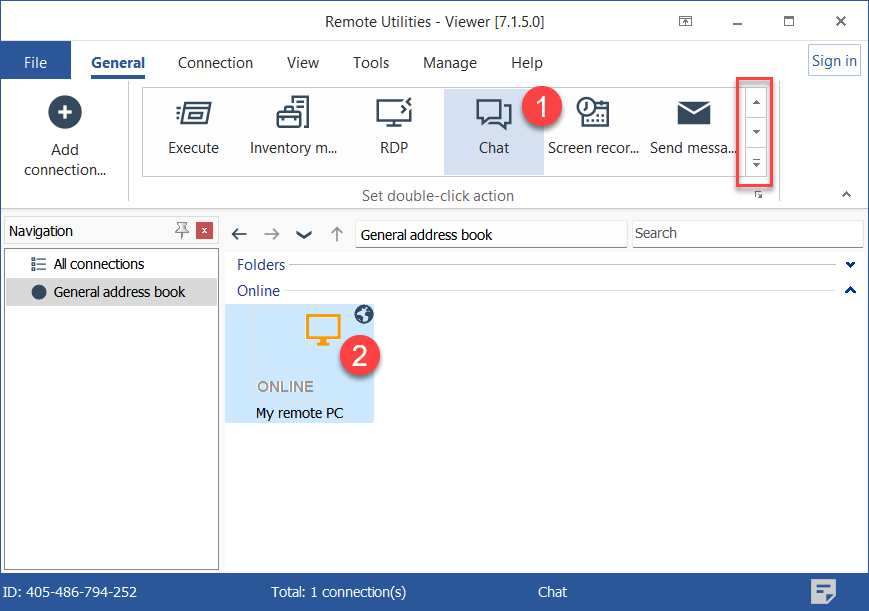Open the Connection ribbon tab
Viewport: 869px width, 611px height.
click(x=215, y=62)
